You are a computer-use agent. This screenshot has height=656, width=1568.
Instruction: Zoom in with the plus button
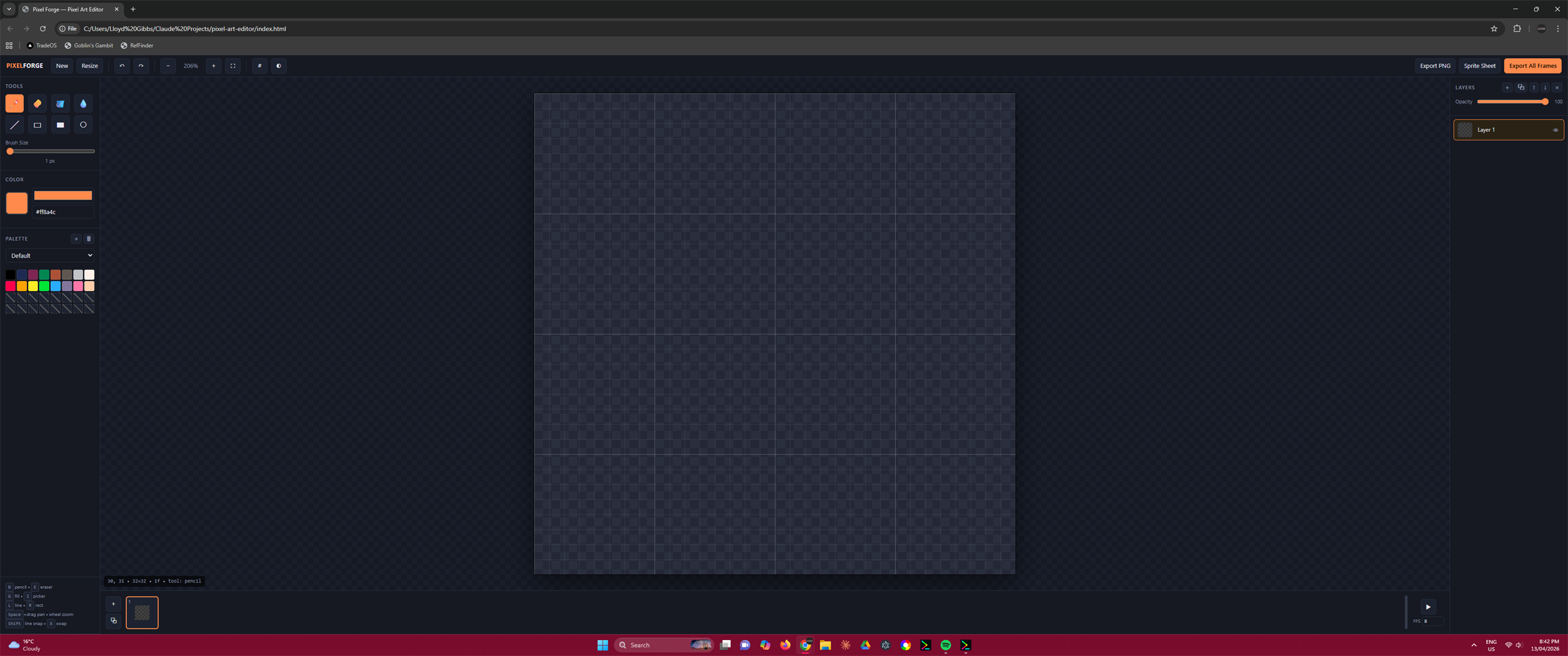[x=214, y=66]
